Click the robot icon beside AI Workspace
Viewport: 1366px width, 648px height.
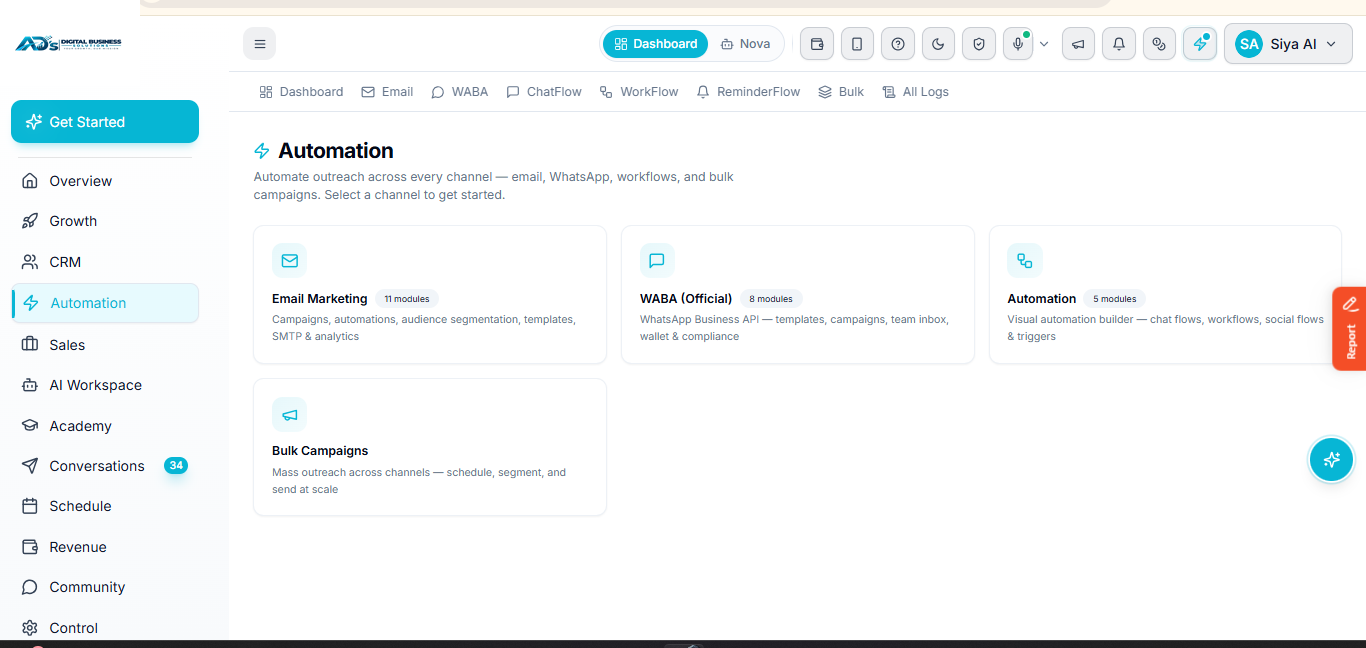tap(30, 385)
